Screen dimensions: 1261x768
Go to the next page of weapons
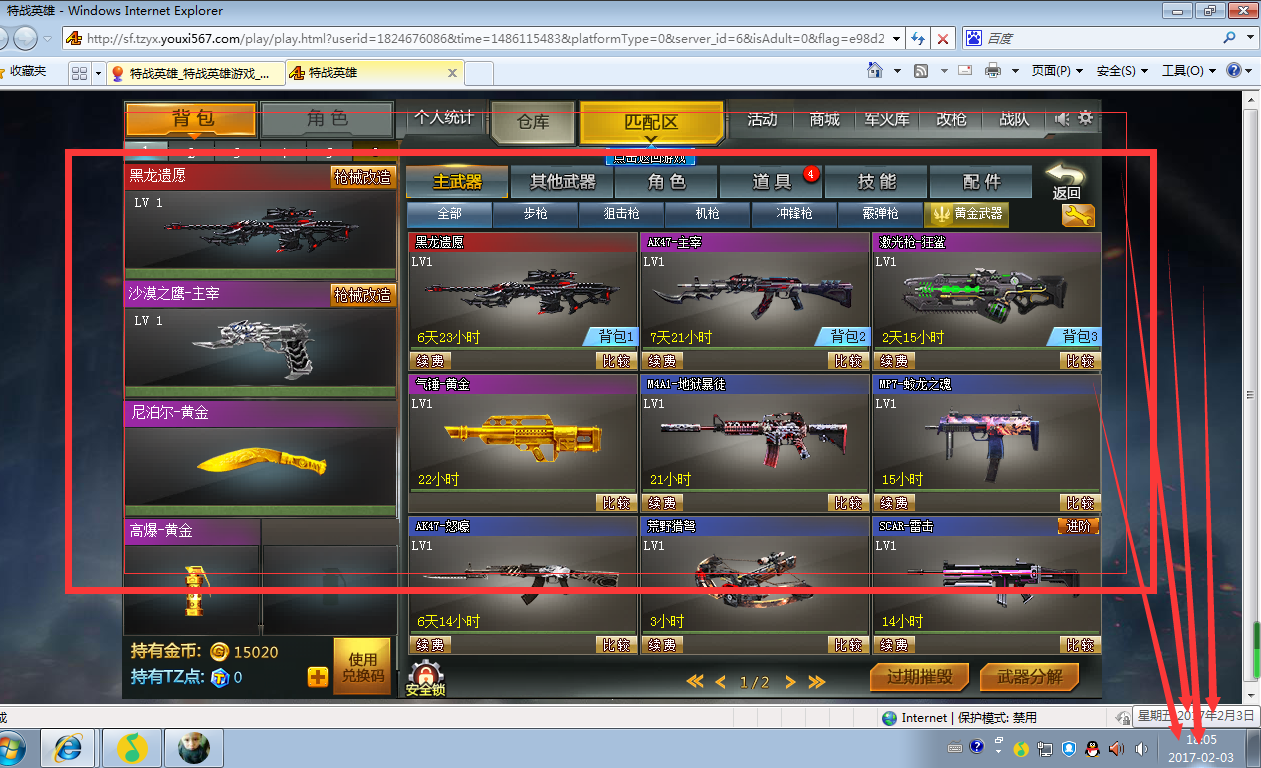click(790, 682)
